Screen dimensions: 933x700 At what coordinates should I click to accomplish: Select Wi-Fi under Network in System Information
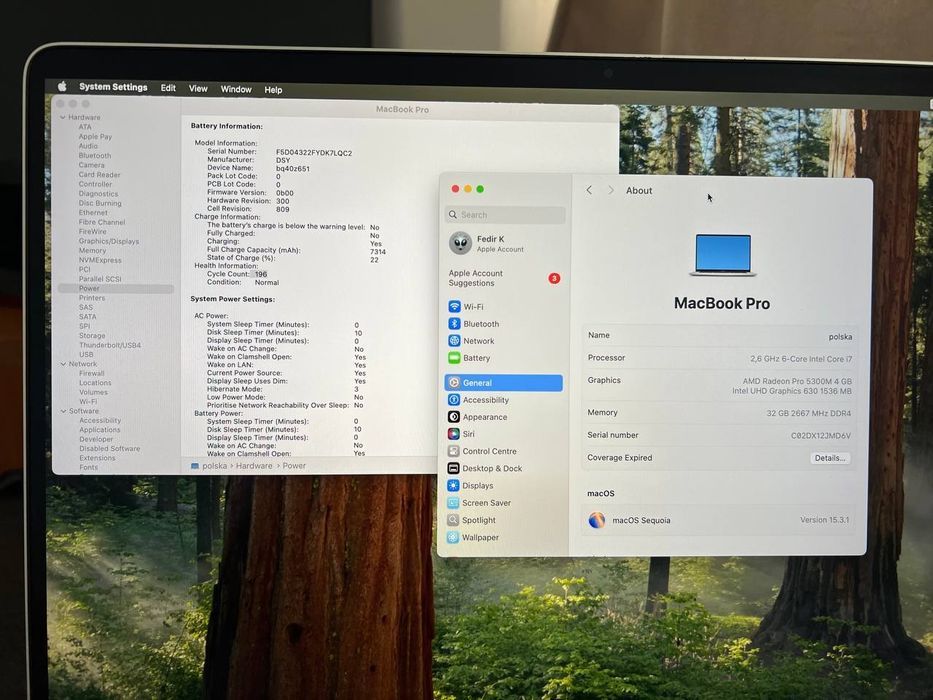tap(88, 401)
